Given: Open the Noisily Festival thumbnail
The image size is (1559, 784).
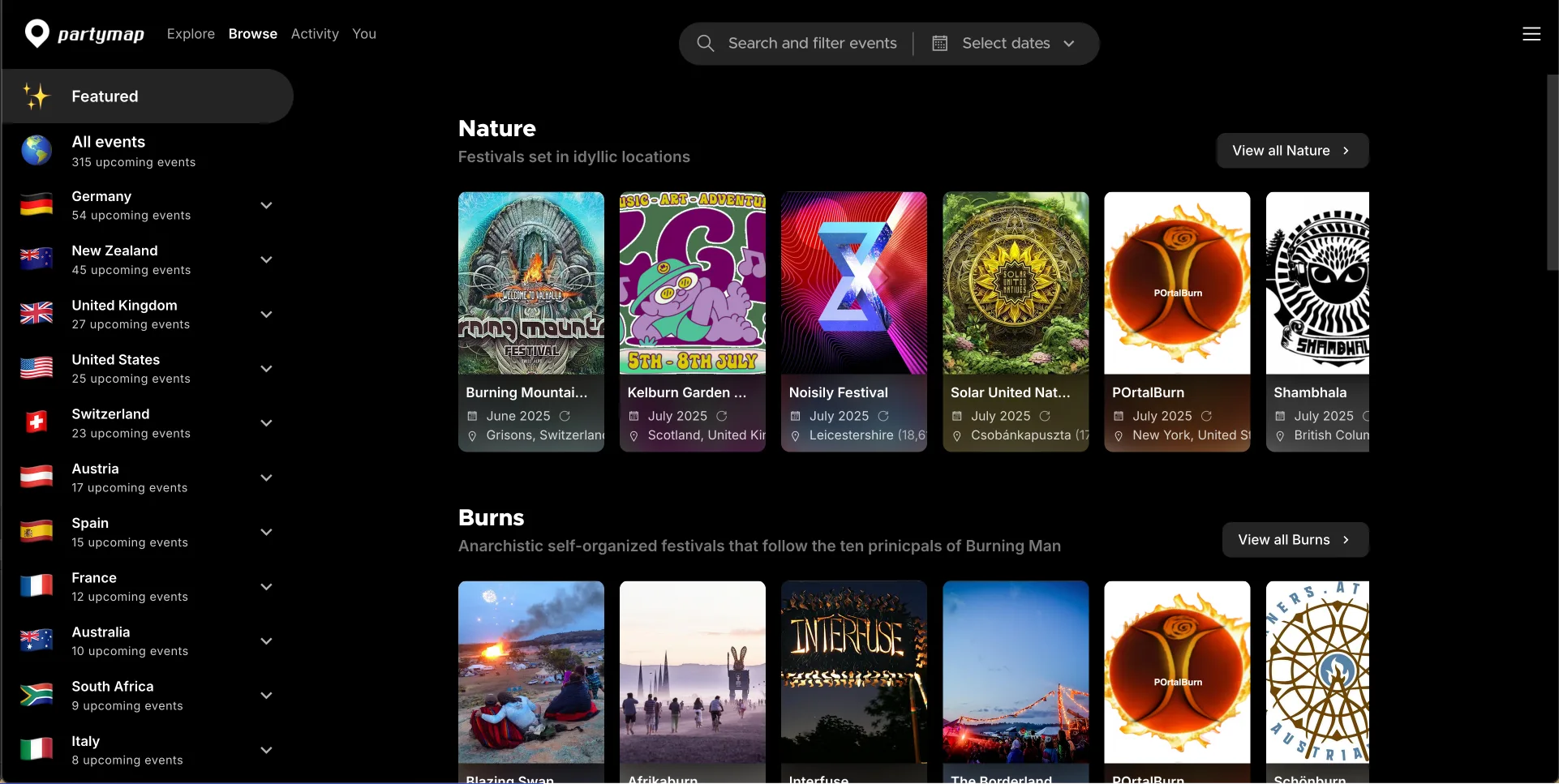Looking at the screenshot, I should [853, 283].
